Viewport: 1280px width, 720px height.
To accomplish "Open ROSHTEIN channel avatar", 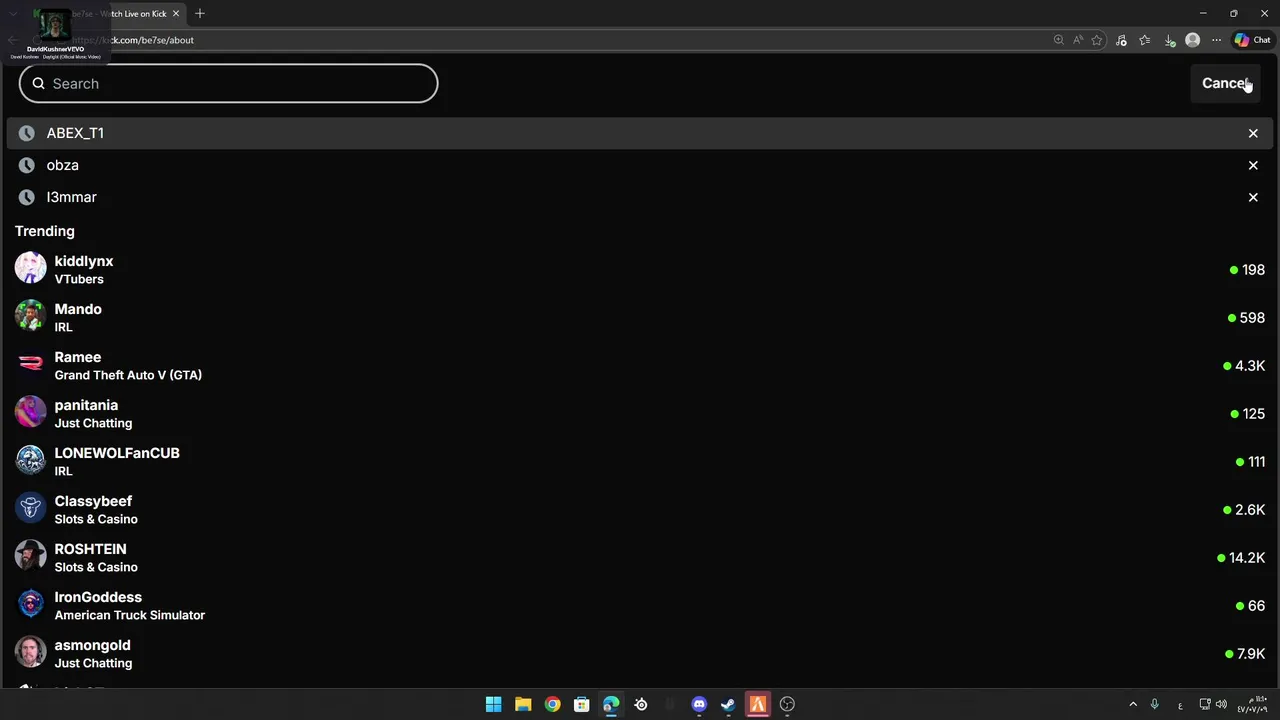I will pyautogui.click(x=30, y=556).
